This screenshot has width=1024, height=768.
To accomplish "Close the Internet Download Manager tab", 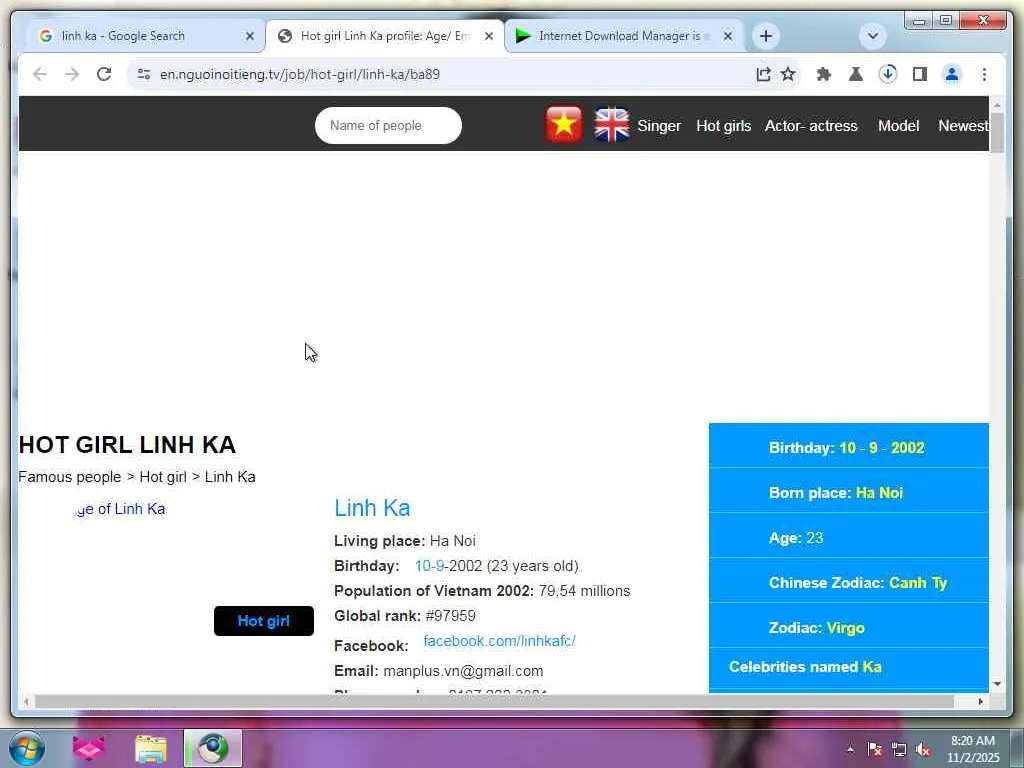I will [x=728, y=37].
